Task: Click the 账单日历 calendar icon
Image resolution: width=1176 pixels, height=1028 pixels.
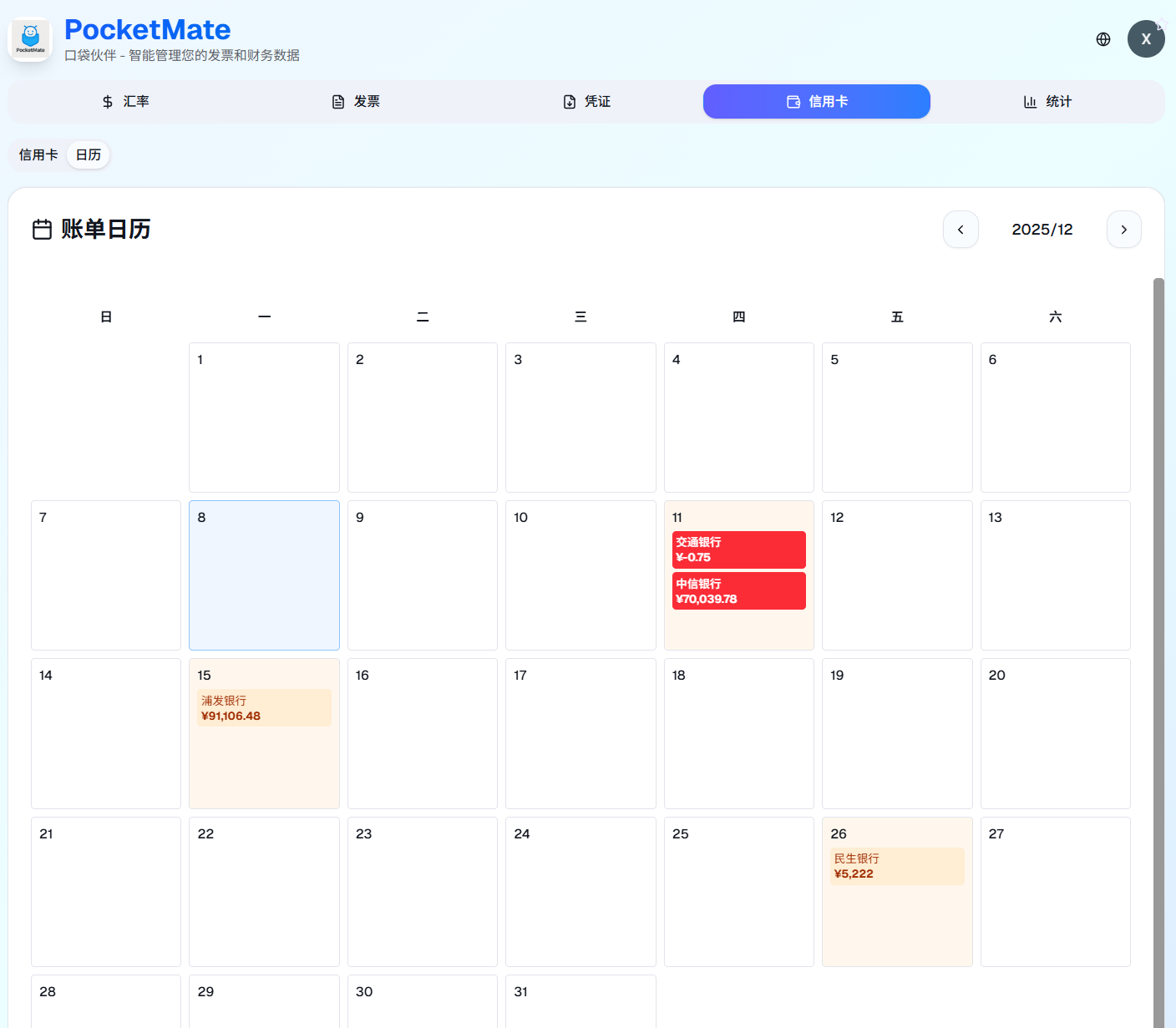Action: [x=42, y=229]
